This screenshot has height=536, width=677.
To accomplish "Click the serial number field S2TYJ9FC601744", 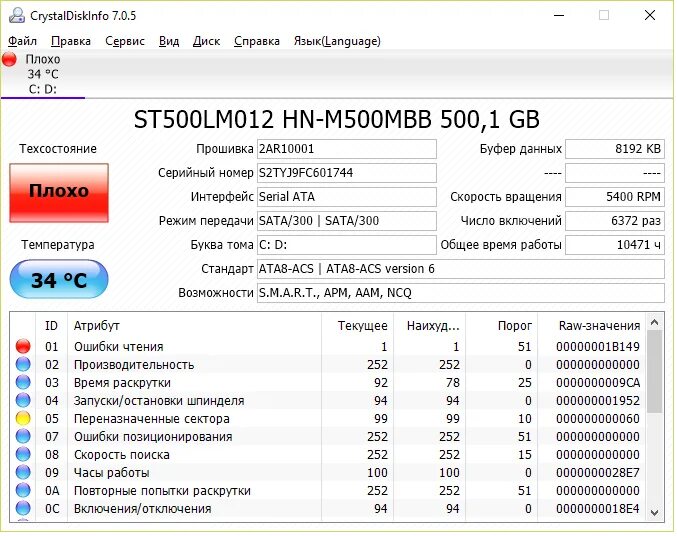I will pos(347,173).
